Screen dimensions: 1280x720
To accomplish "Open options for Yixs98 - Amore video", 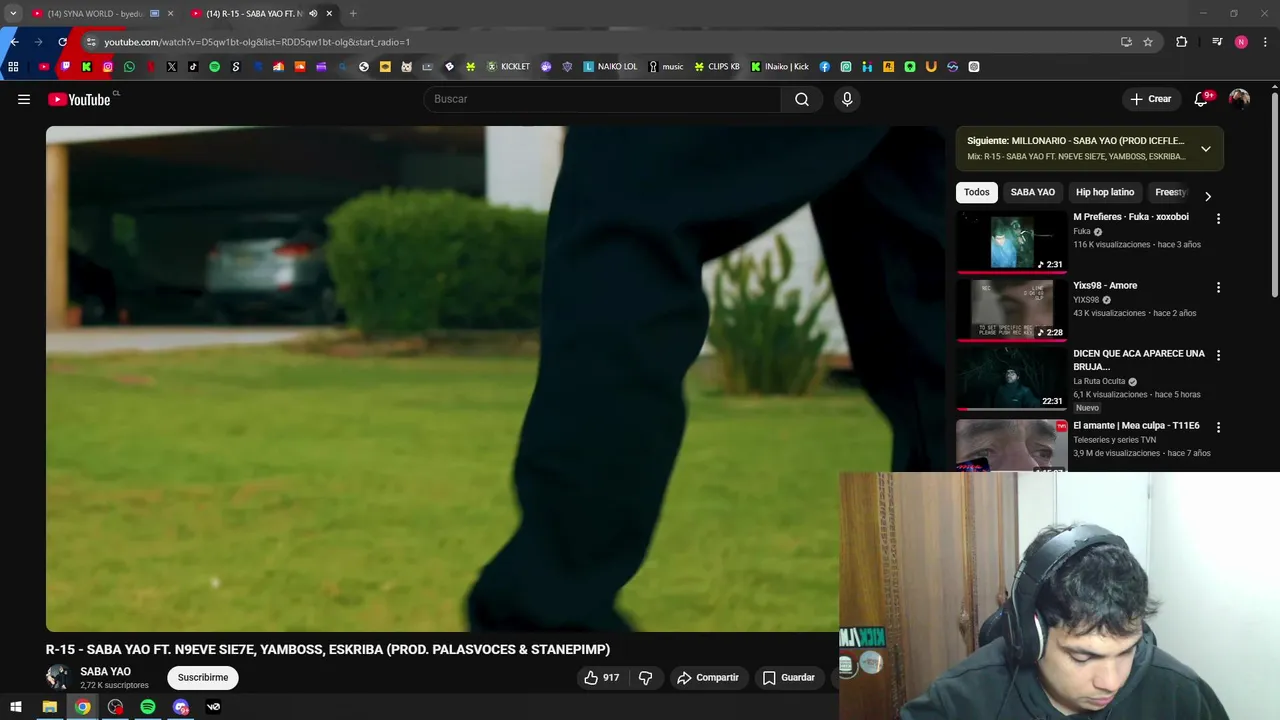I will 1218,287.
